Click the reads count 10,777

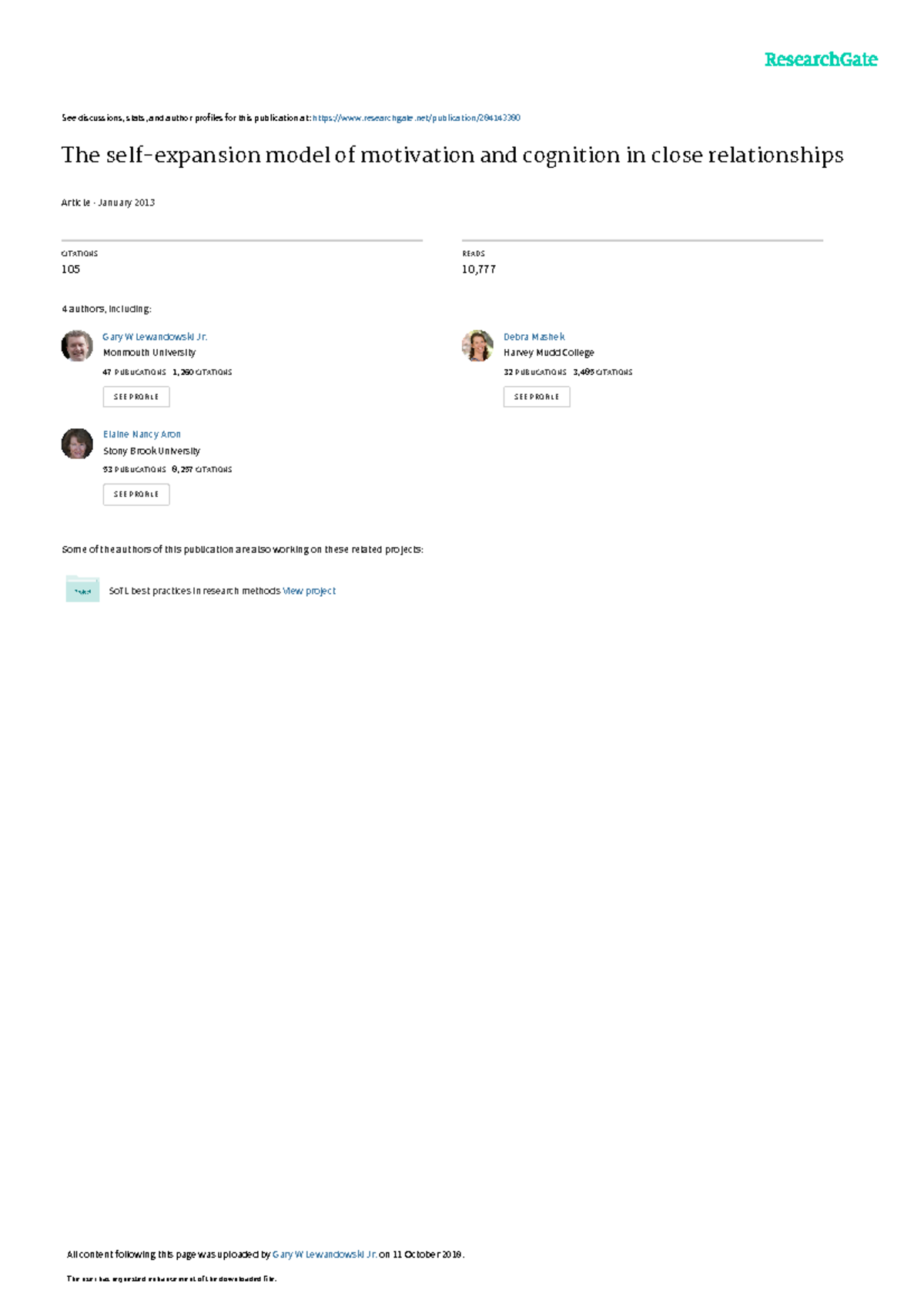(x=478, y=269)
